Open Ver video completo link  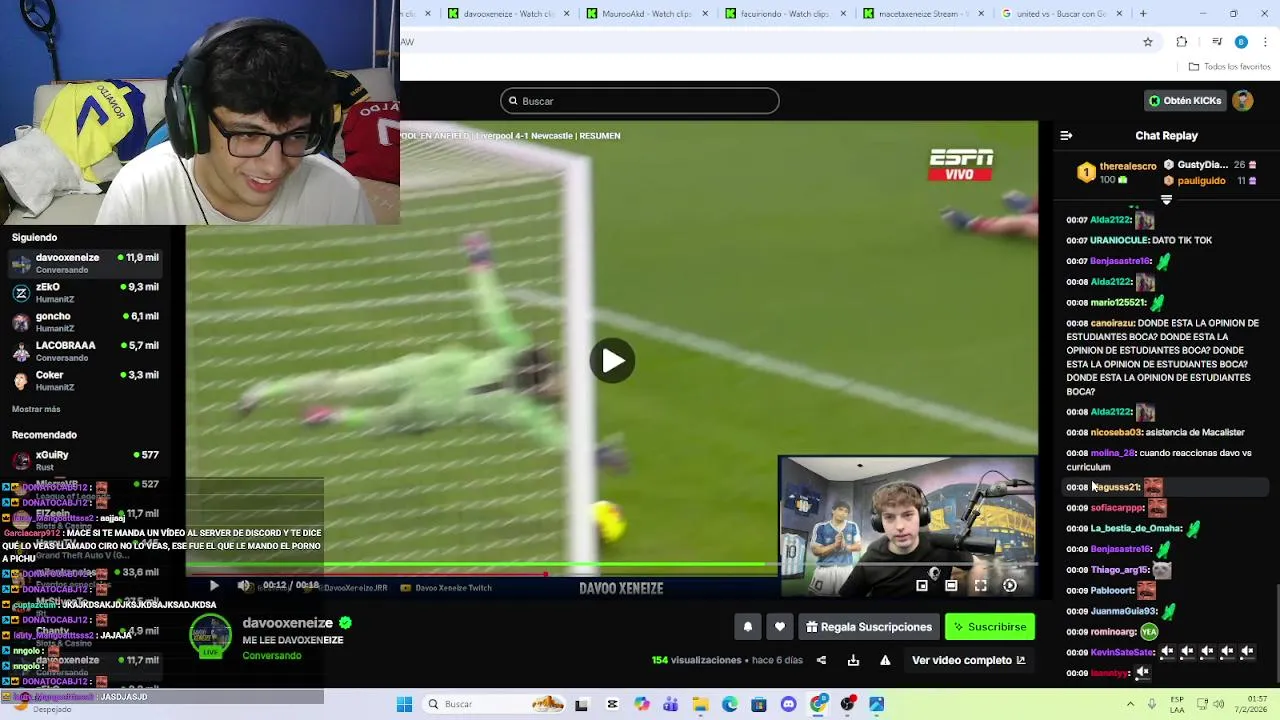968,660
